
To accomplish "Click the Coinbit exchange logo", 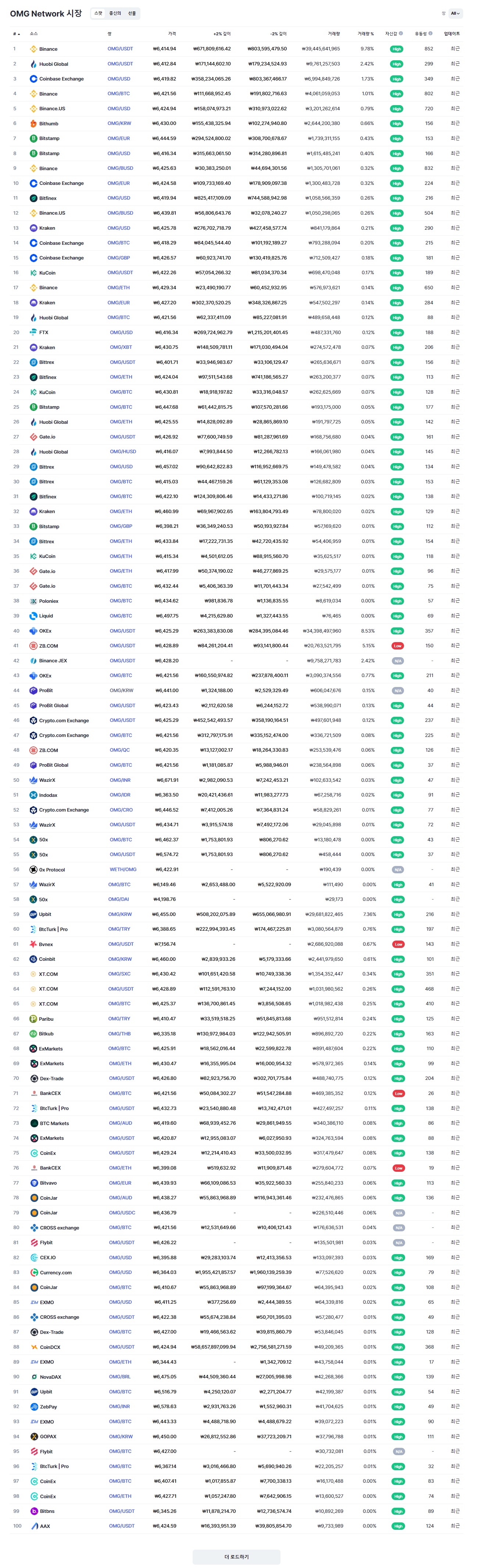I will [33, 959].
